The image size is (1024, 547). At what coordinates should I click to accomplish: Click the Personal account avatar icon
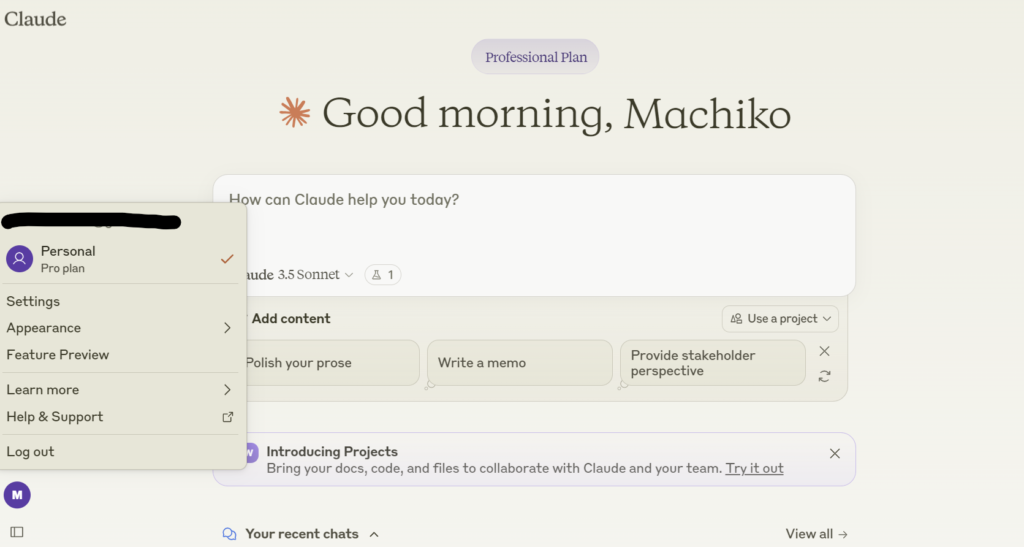[19, 259]
